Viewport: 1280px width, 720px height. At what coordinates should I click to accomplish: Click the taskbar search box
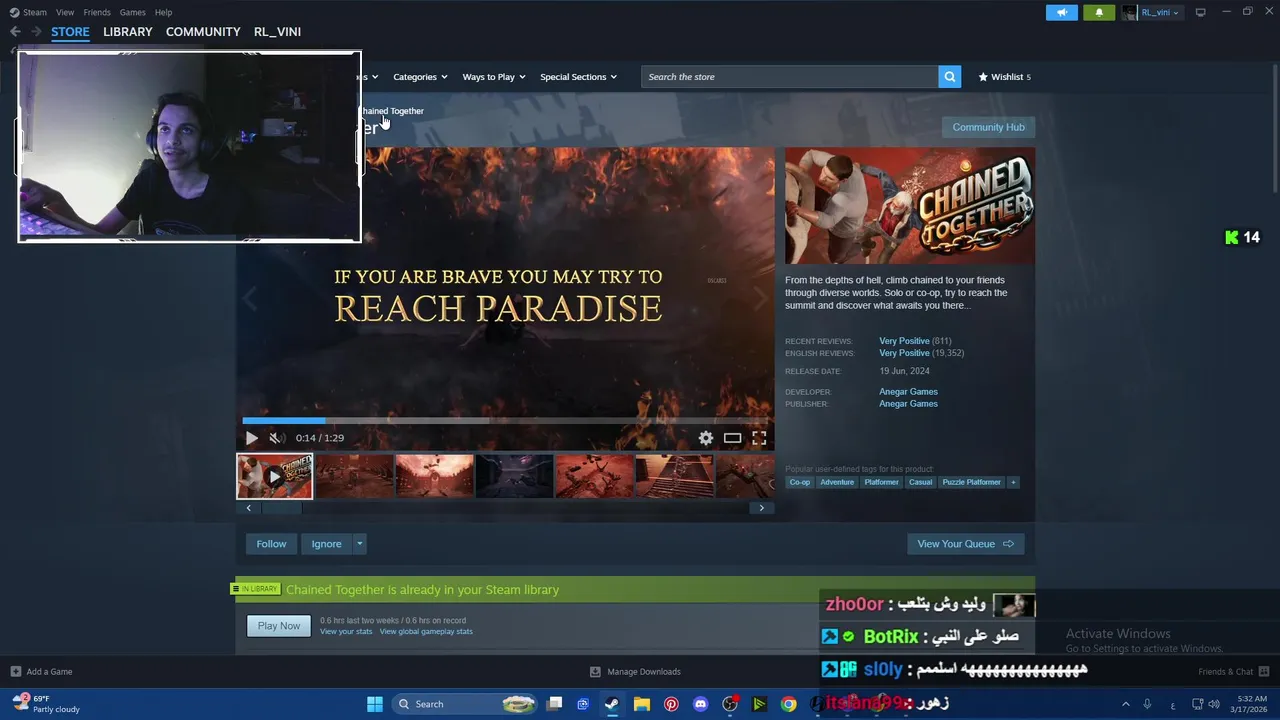coord(466,704)
